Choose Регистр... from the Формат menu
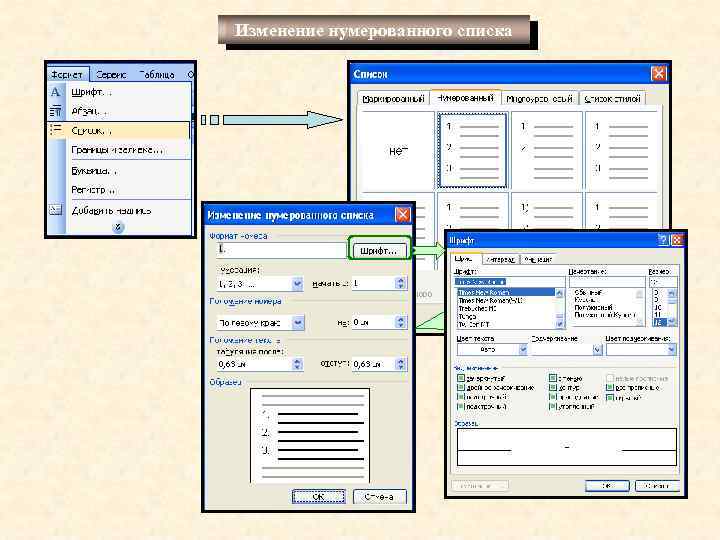This screenshot has width=720, height=540. [93, 190]
